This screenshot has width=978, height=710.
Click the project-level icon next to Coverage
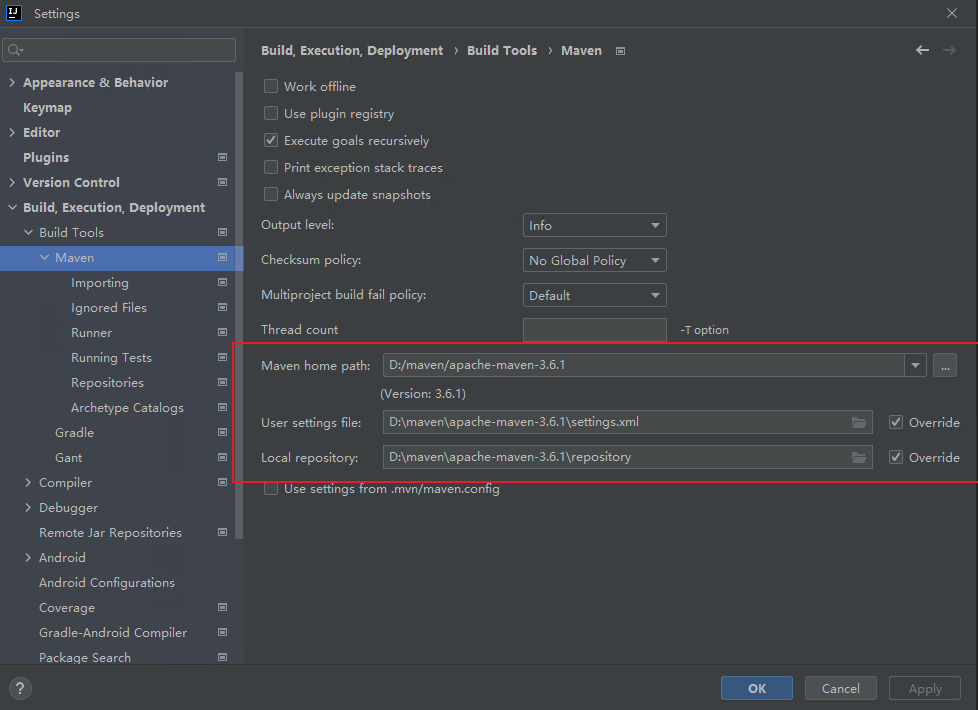pyautogui.click(x=222, y=607)
